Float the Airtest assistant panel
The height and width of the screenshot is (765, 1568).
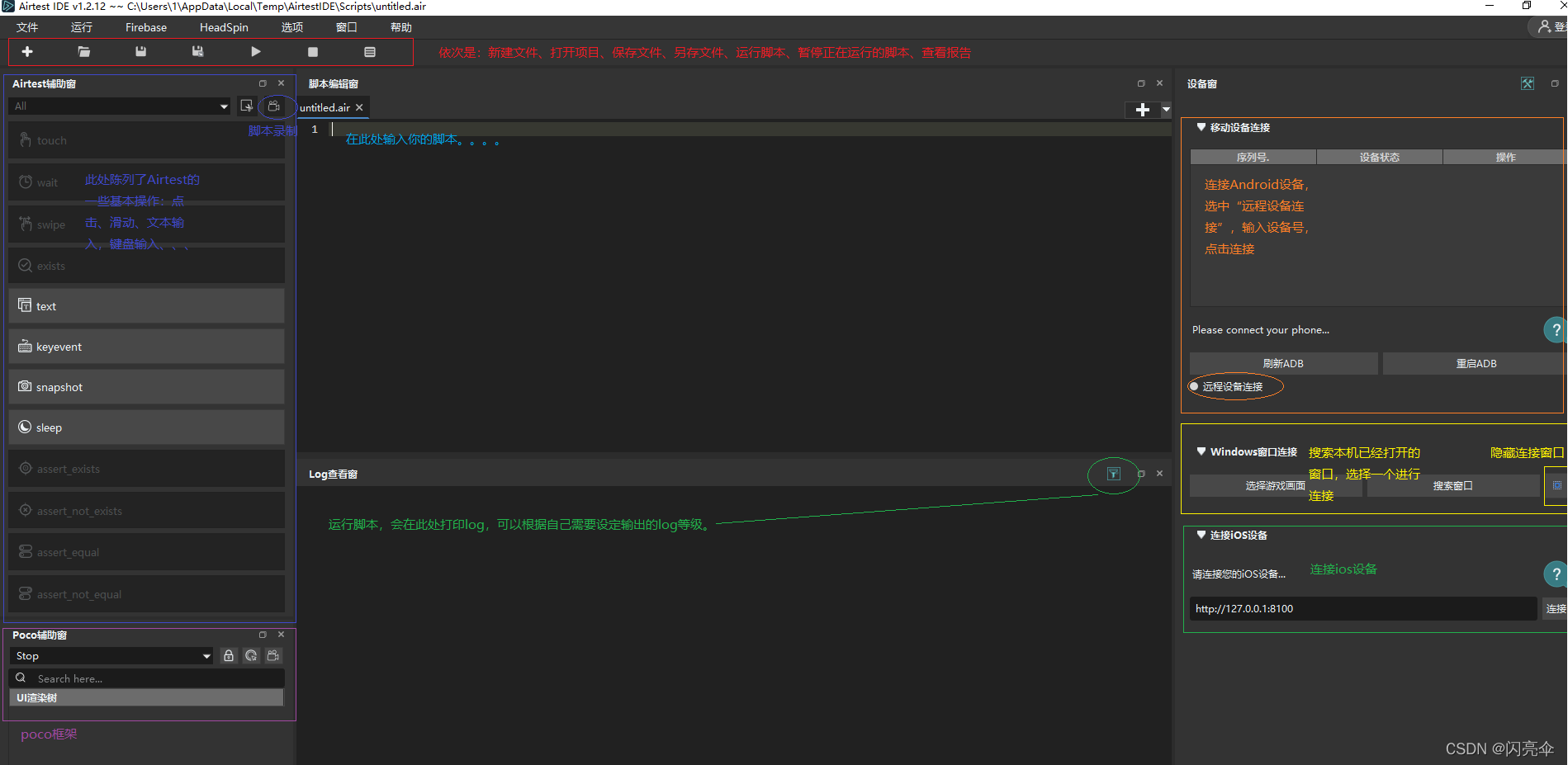click(x=263, y=83)
